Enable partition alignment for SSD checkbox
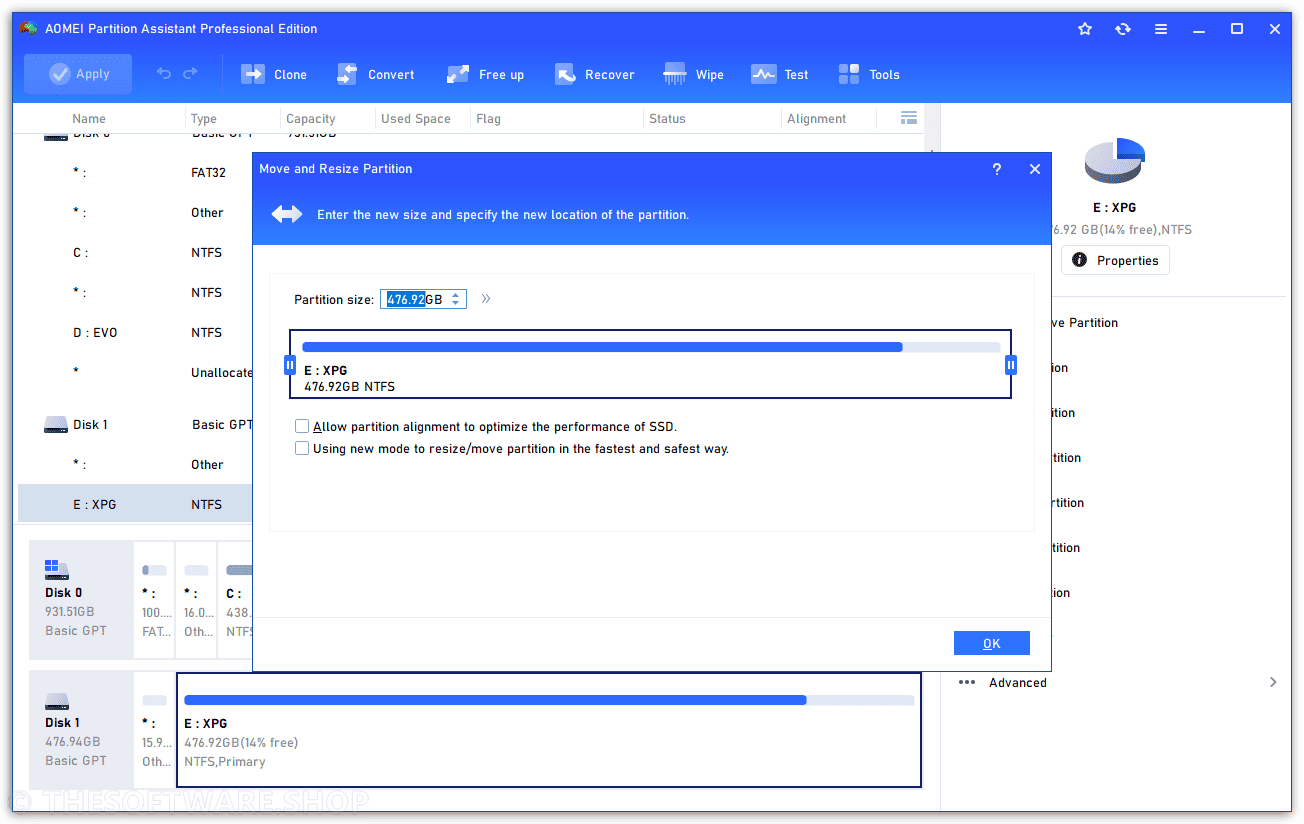Viewport: 1304px width, 824px height. coord(302,427)
